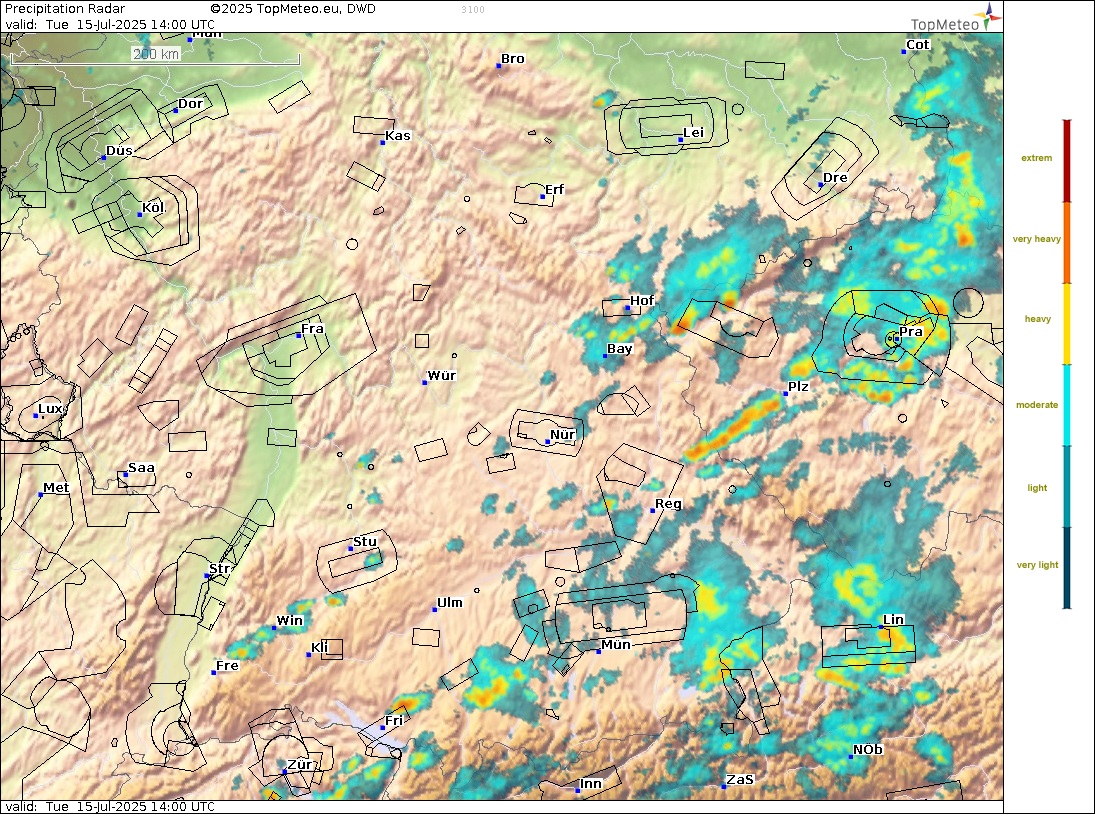Select the 'Win' label

click(x=289, y=620)
